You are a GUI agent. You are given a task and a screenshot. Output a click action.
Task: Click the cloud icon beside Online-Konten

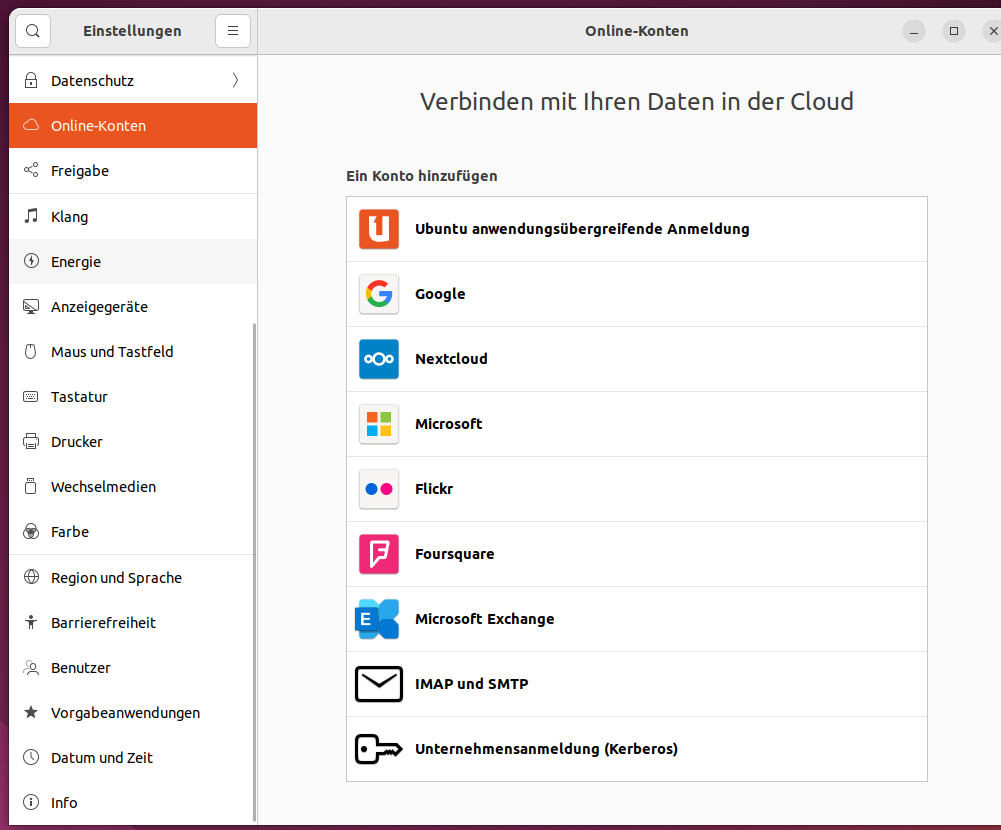(x=31, y=125)
